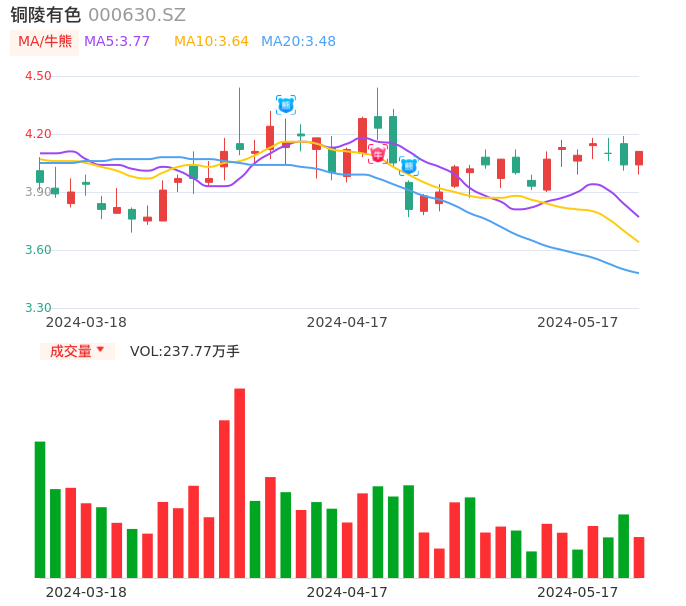Click the 2024-03-18 date label under the volume chart
Image resolution: width=686 pixels, height=606 pixels.
86,592
